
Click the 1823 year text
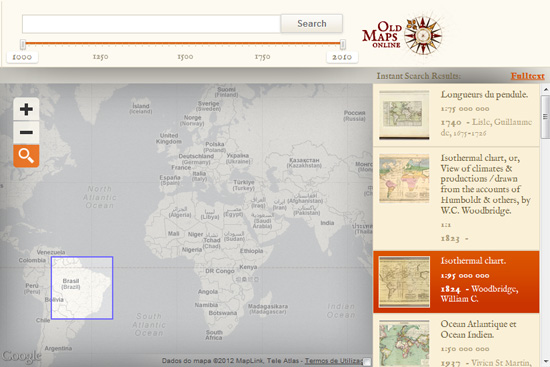click(x=450, y=239)
